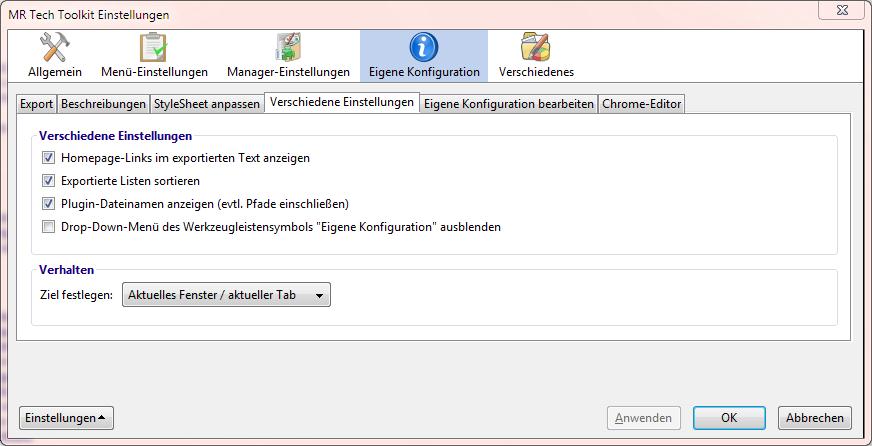Expand the Einstellungen menu button
Image resolution: width=872 pixels, height=446 pixels.
pos(66,418)
